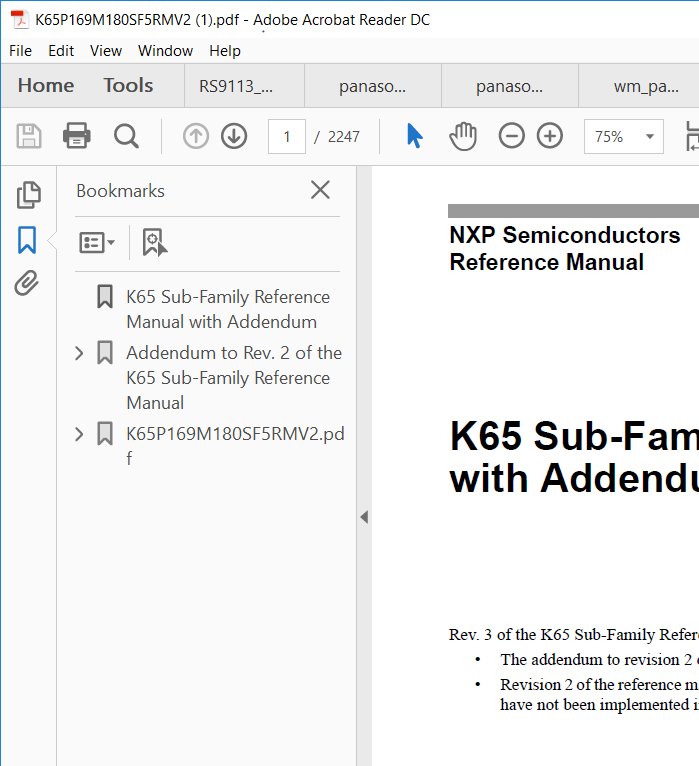The image size is (699, 766).
Task: Switch to the Tools tab
Action: point(128,85)
